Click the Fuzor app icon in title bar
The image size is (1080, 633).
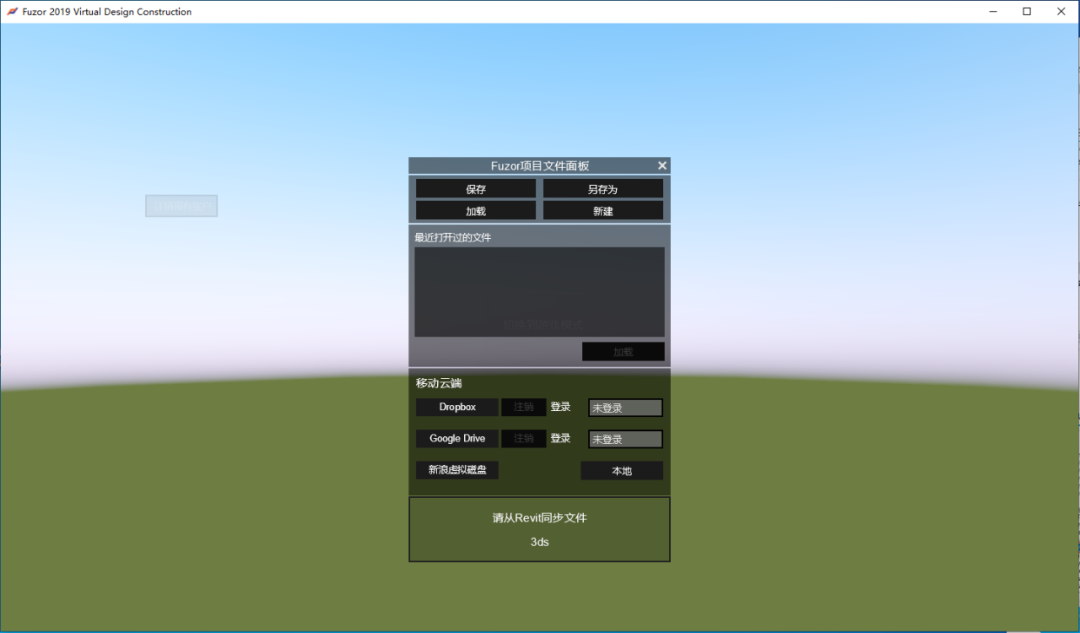pos(12,12)
